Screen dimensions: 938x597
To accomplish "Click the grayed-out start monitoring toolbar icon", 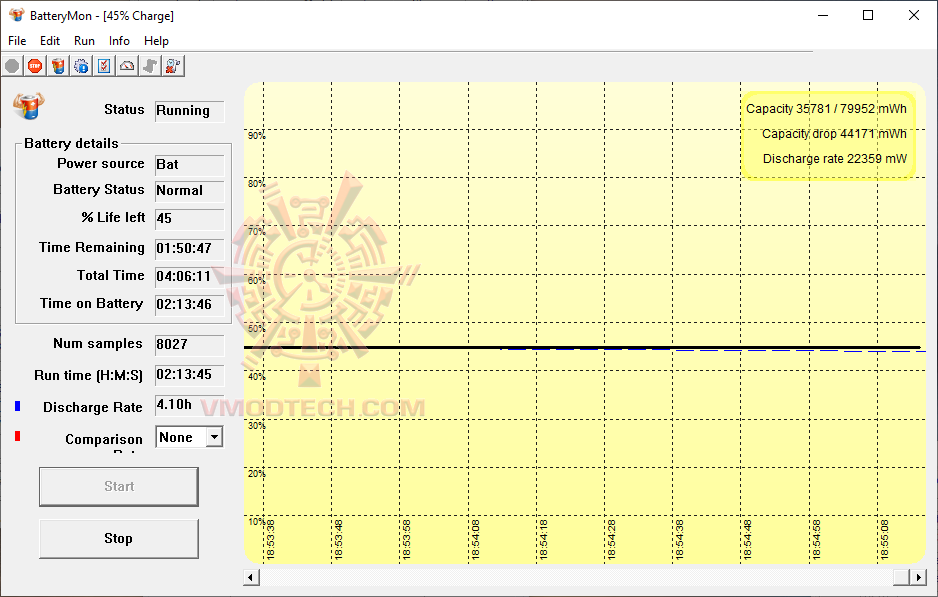I will [12, 66].
